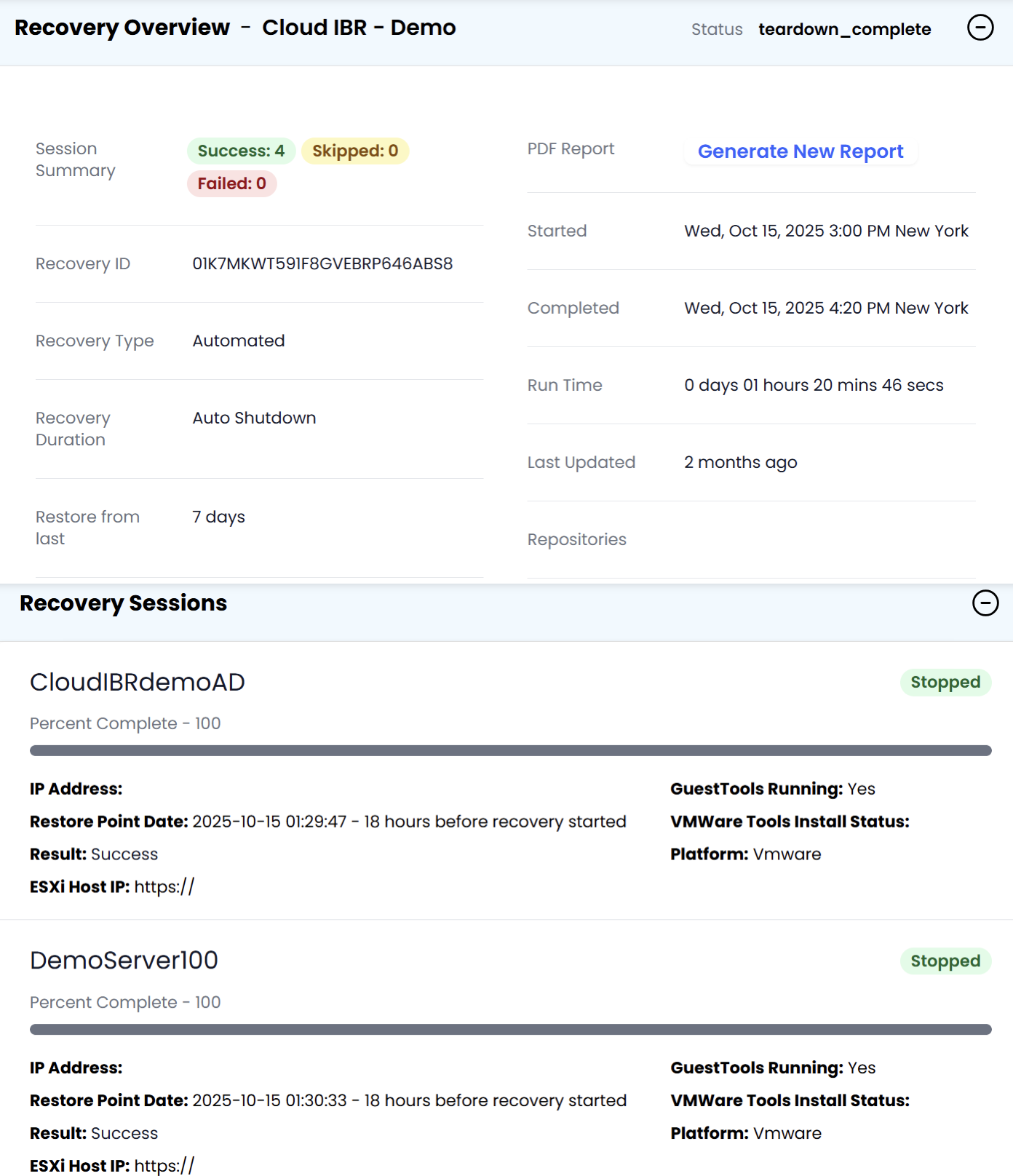Click the Recovery ID value
This screenshot has height=1176, width=1013.
[322, 263]
